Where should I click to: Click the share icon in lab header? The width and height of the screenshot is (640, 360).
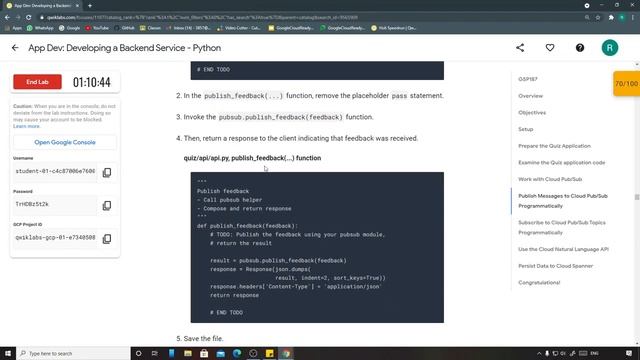(x=520, y=48)
